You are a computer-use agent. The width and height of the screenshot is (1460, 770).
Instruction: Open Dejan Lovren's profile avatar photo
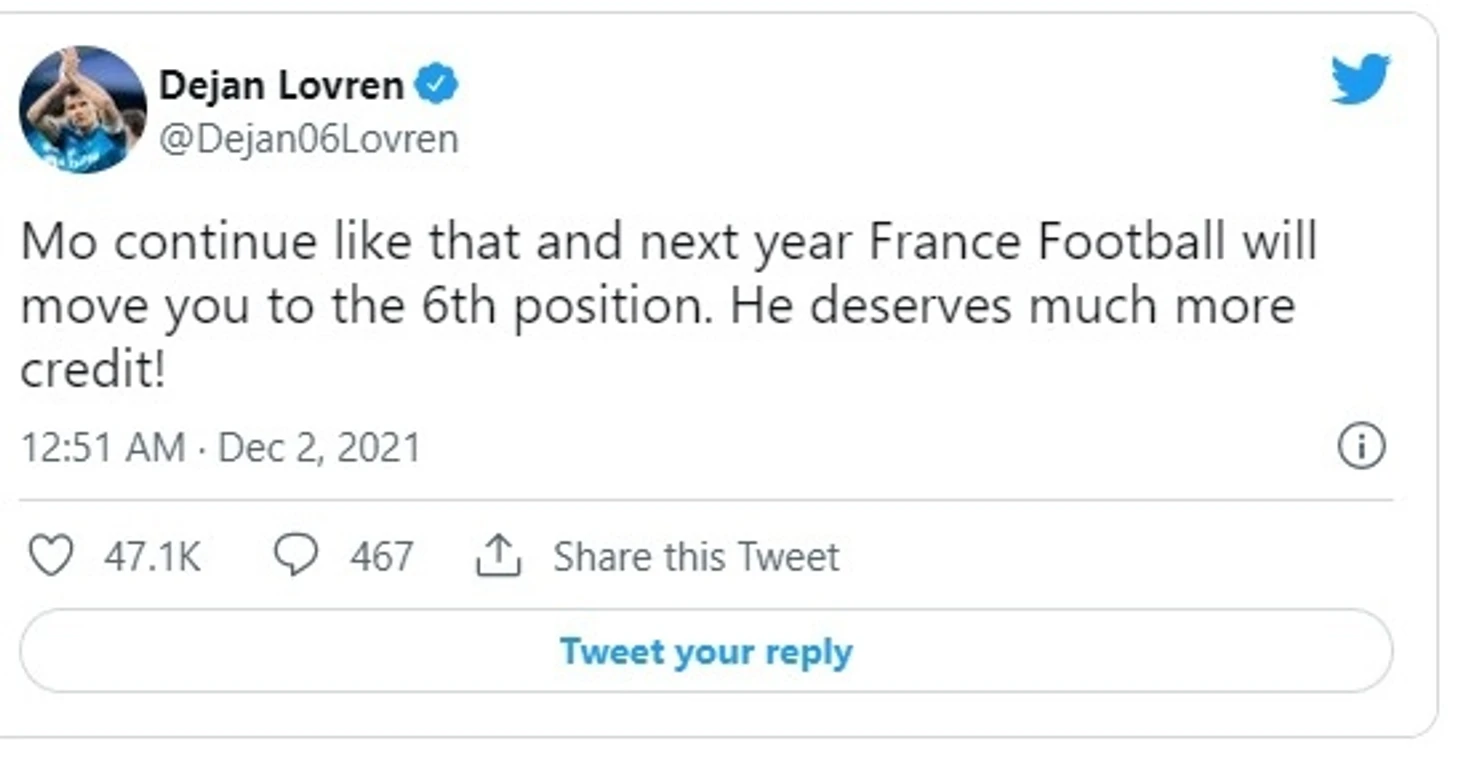point(83,110)
